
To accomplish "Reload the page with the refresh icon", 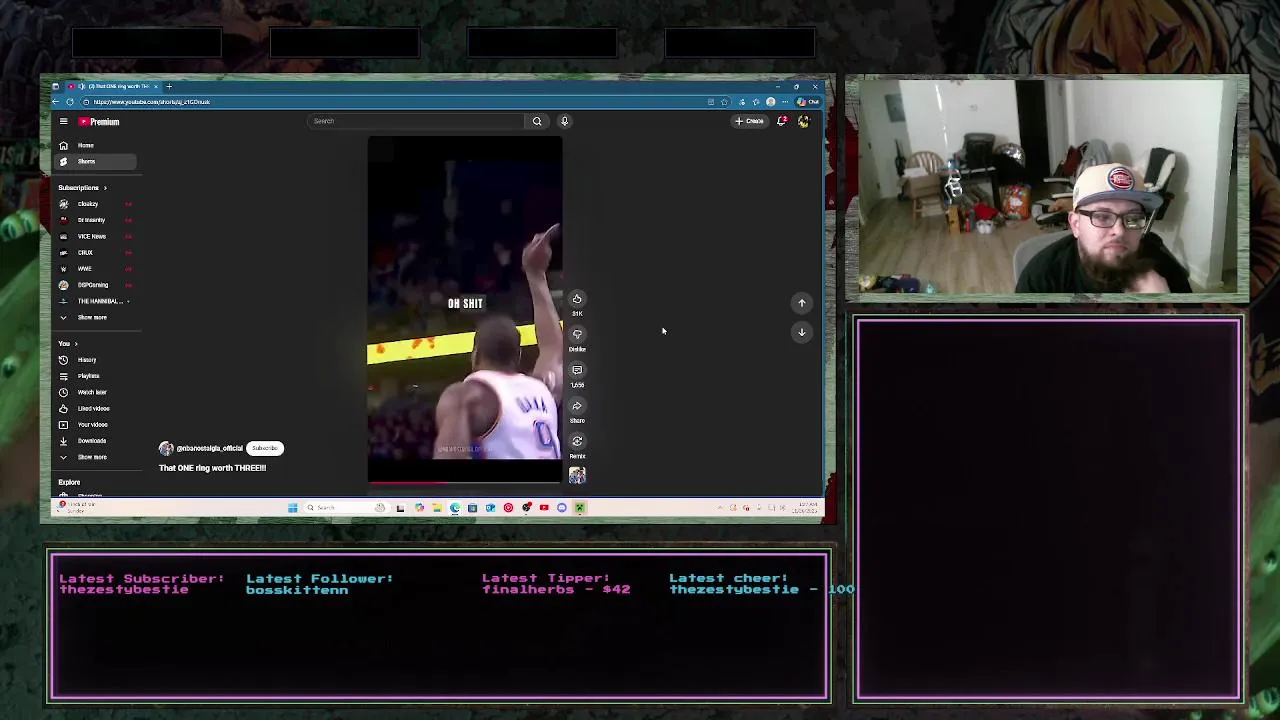I will point(70,102).
